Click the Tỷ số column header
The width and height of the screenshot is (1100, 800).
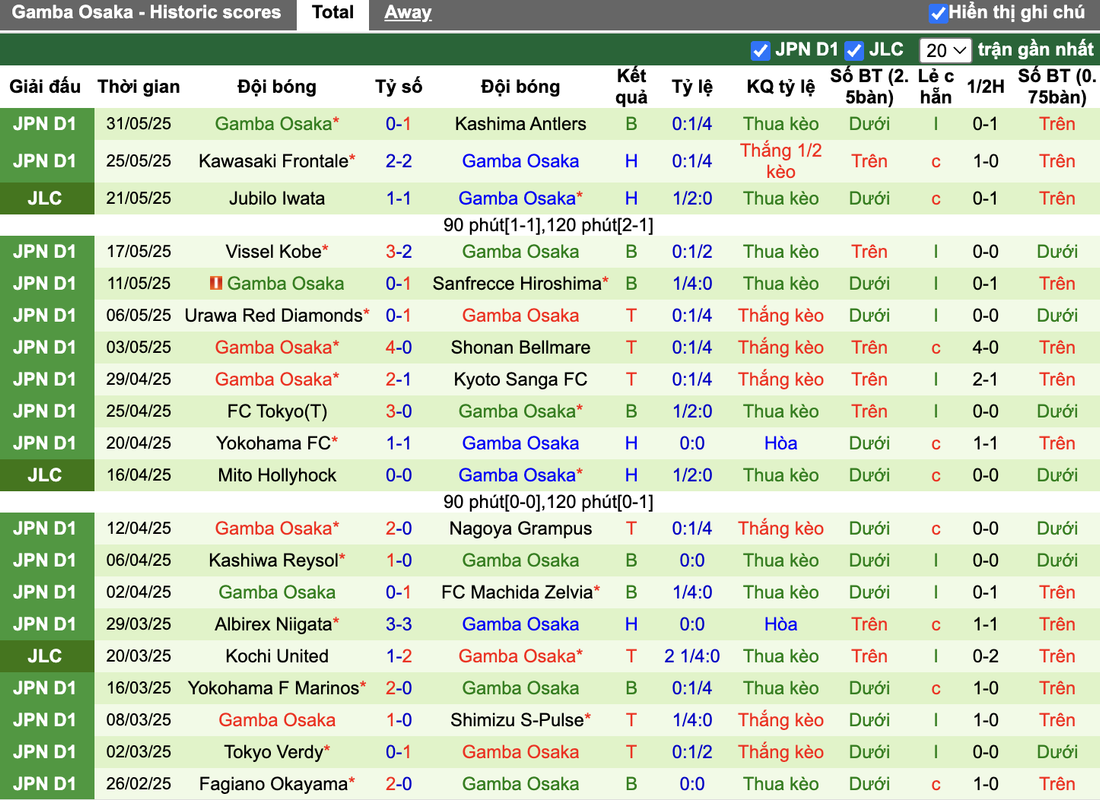(x=398, y=86)
